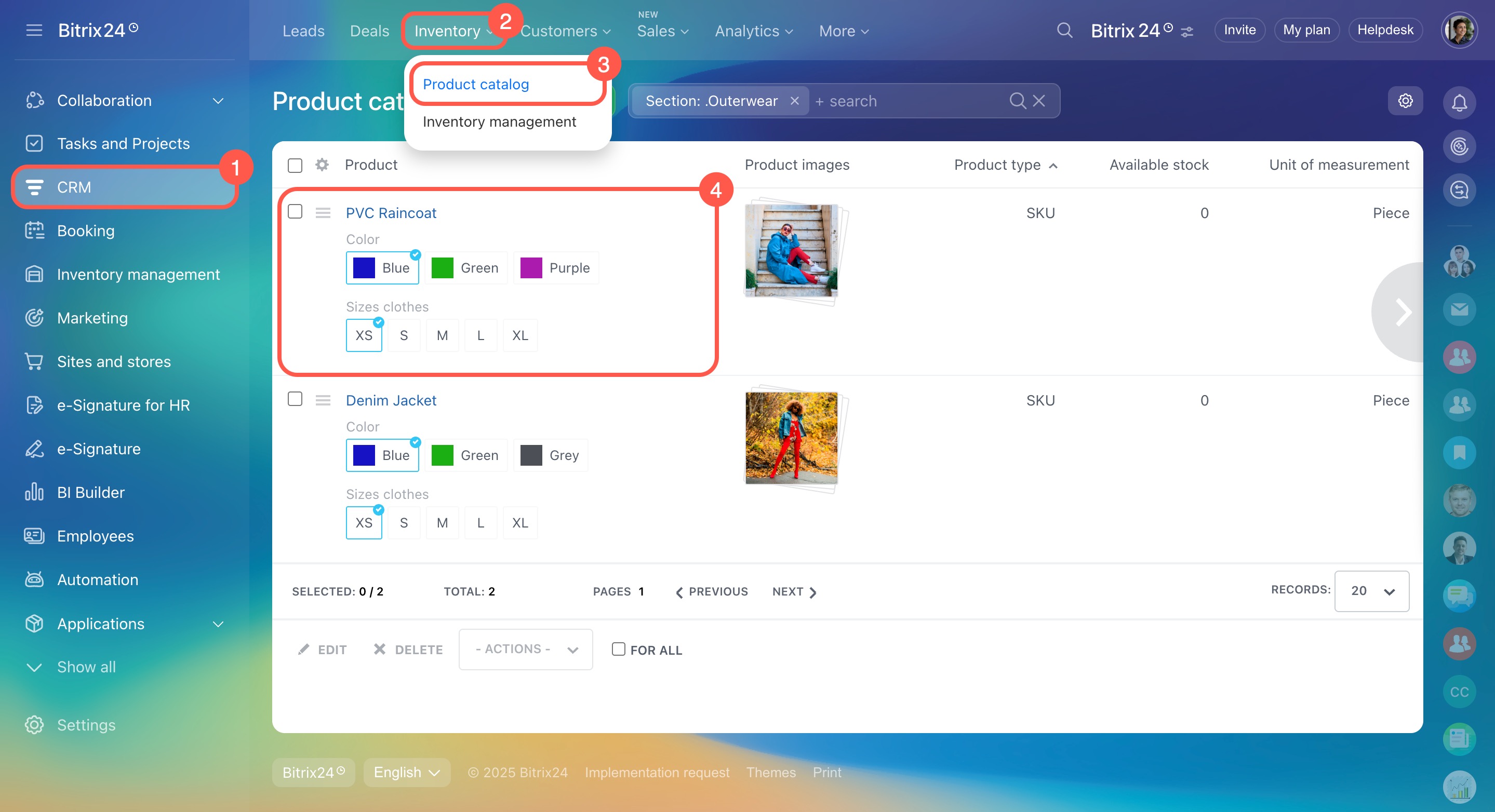Open Booking from the sidebar
1495x812 pixels.
(x=85, y=231)
